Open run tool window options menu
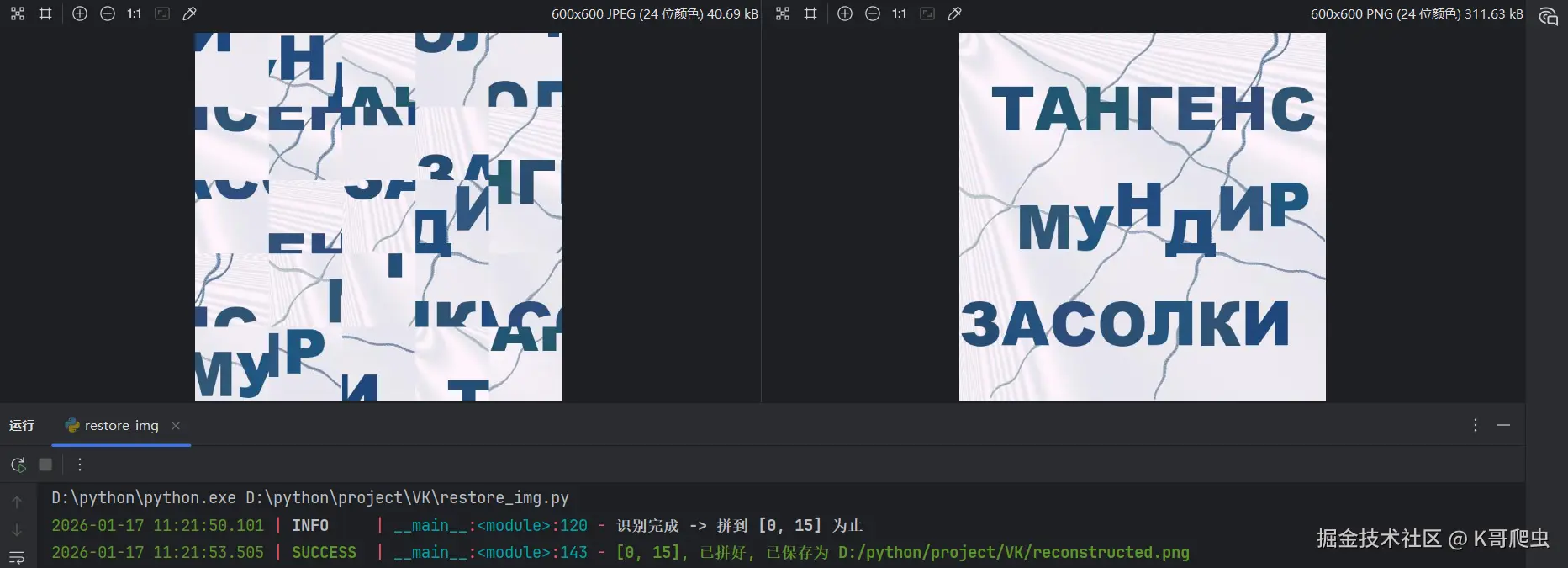This screenshot has height=568, width=1568. click(x=1476, y=425)
